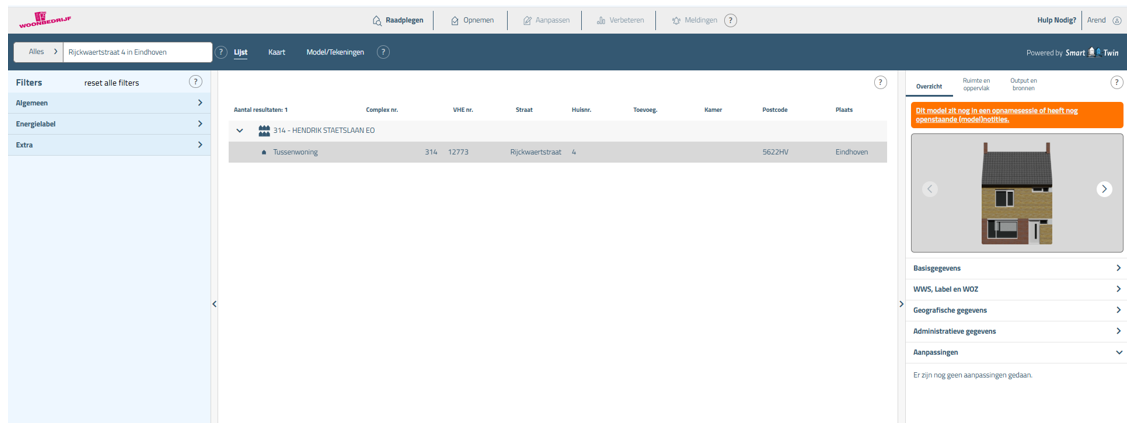Image resolution: width=1134 pixels, height=430 pixels.
Task: Click help icon next to search field
Action: [x=221, y=52]
